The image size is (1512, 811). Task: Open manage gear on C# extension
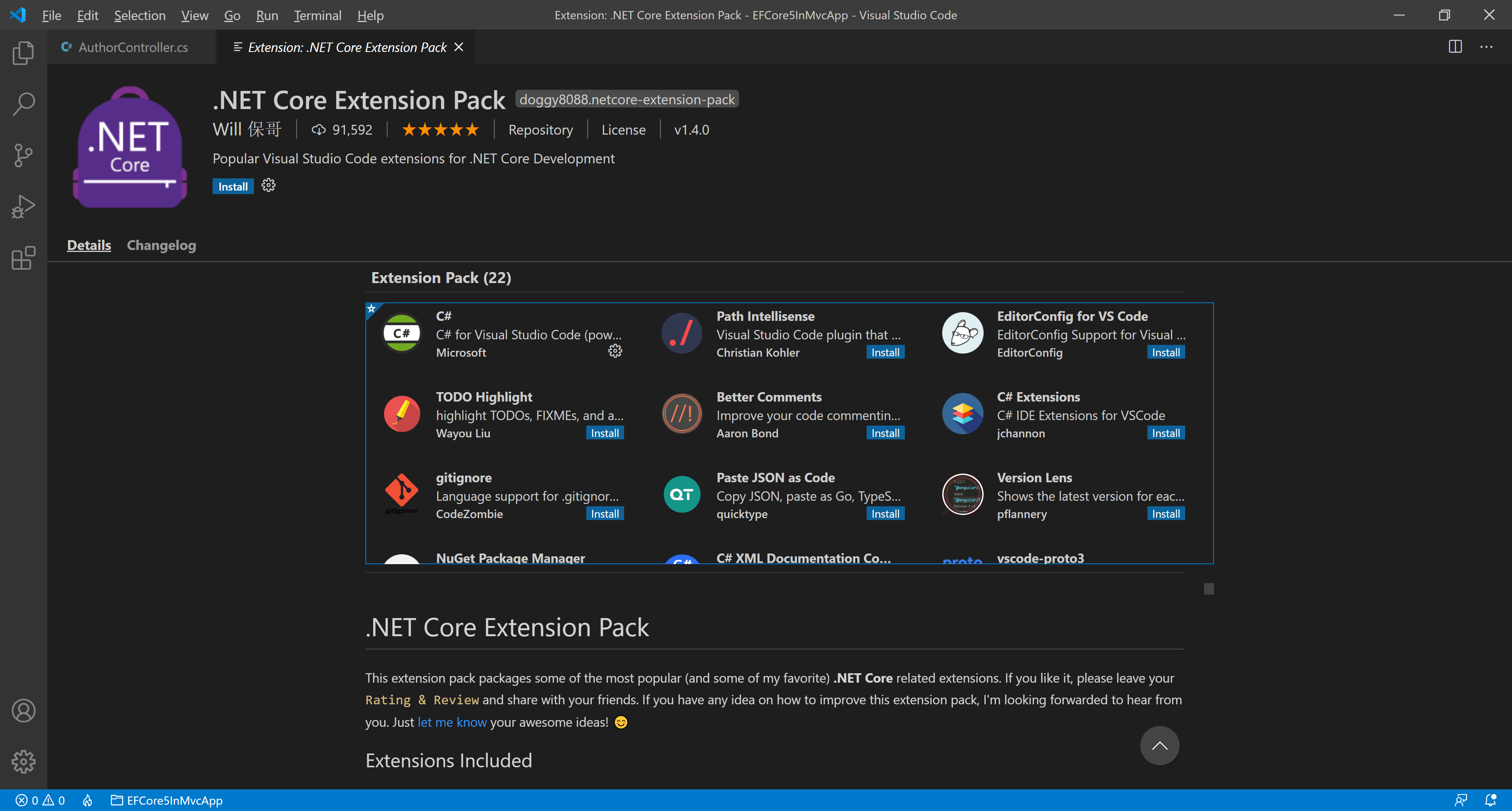(x=615, y=351)
